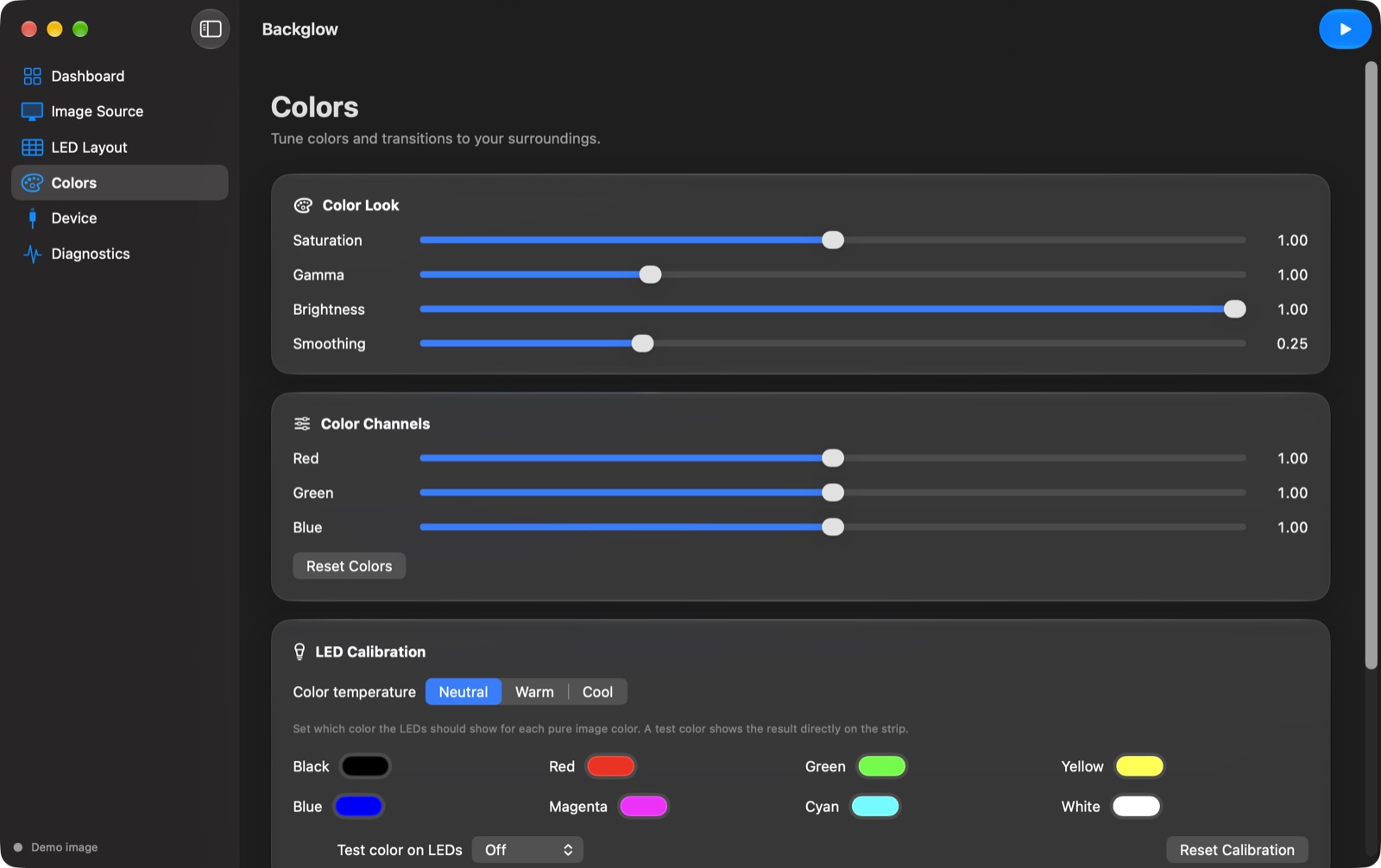Start playback with the blue play button
The height and width of the screenshot is (868, 1381).
click(1345, 29)
